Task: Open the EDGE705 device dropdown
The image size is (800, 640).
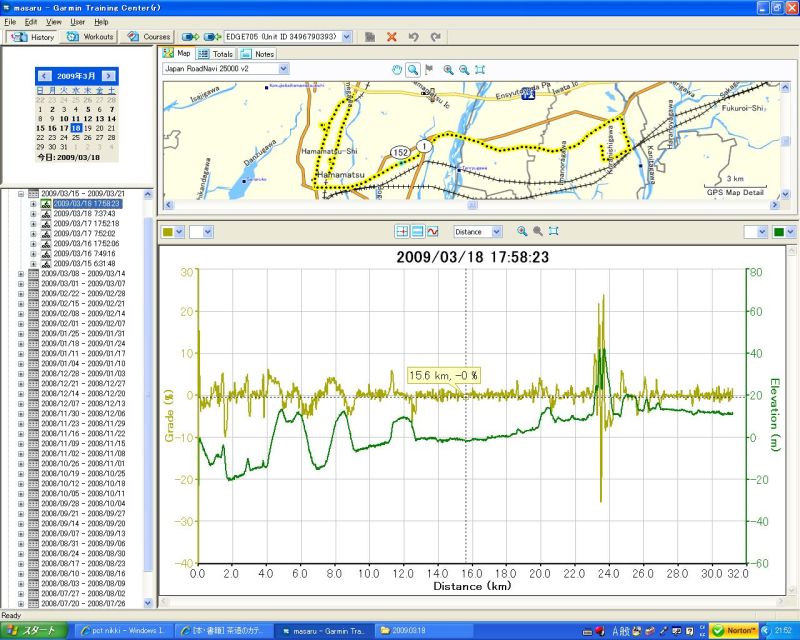Action: [346, 37]
